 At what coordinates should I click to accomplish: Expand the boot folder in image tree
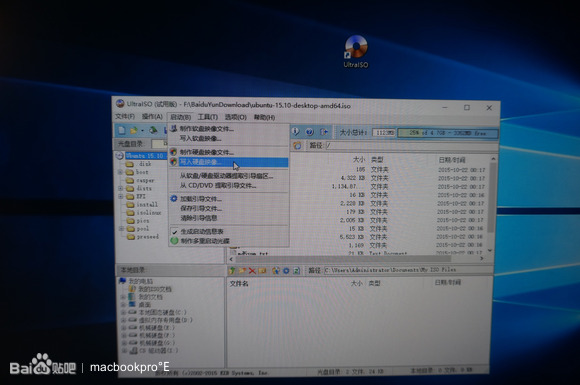(x=121, y=172)
